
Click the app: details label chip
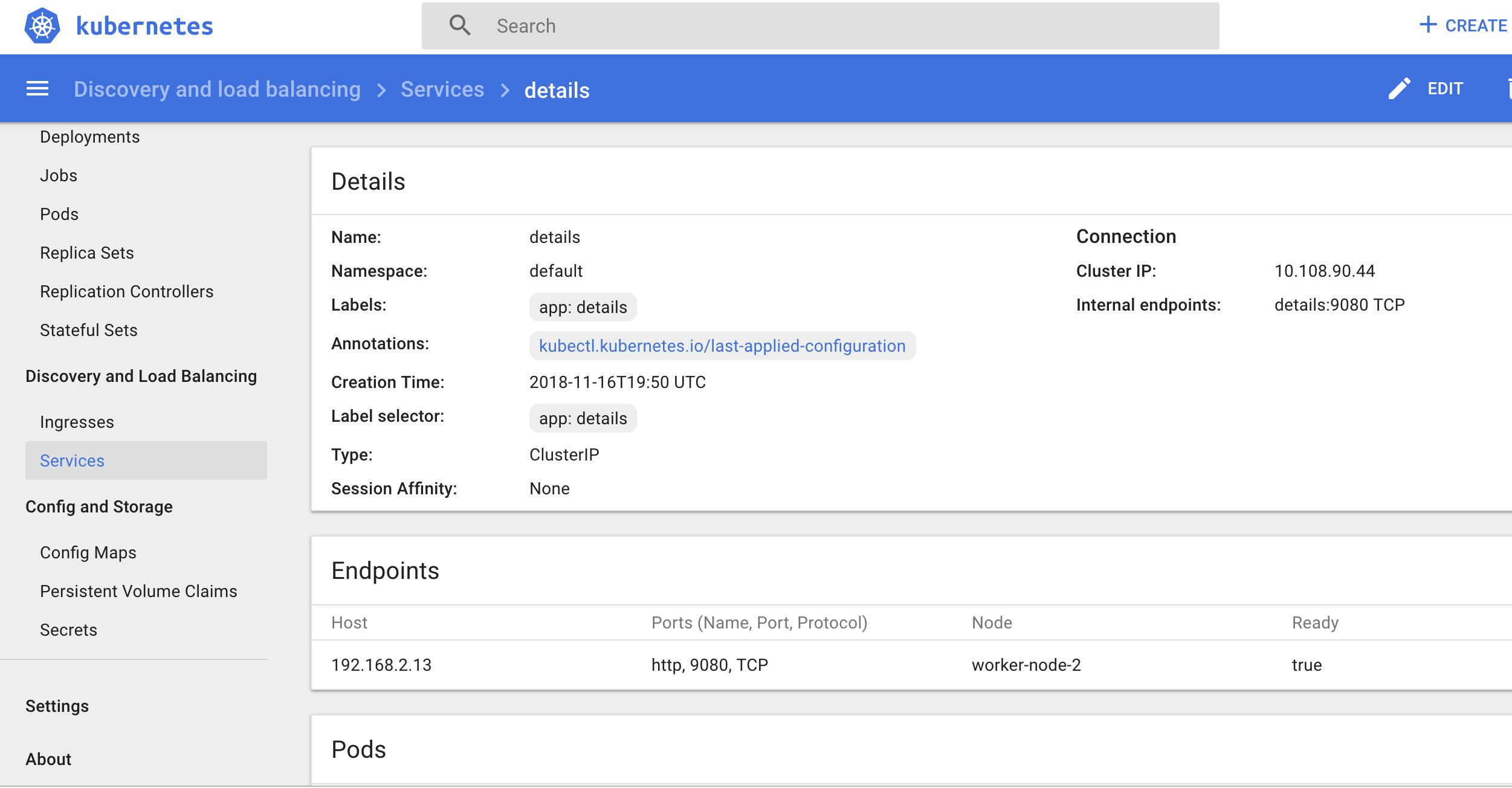[583, 307]
